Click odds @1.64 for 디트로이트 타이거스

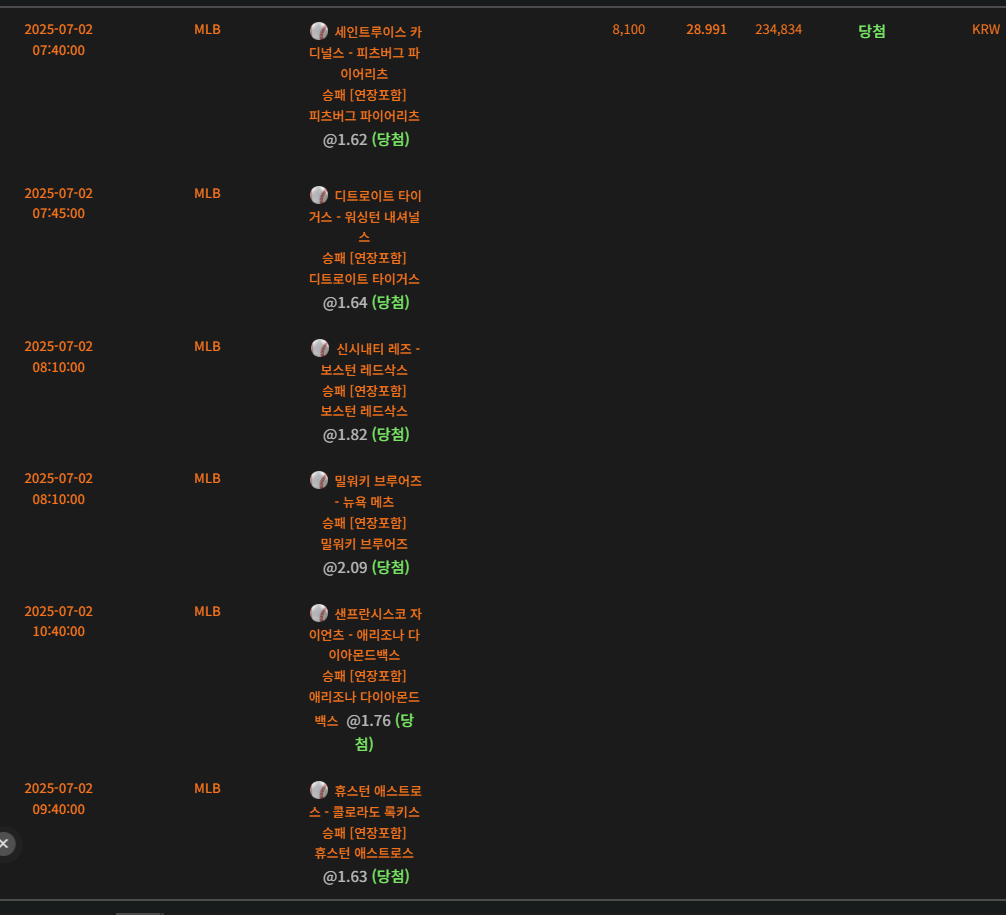pyautogui.click(x=345, y=303)
